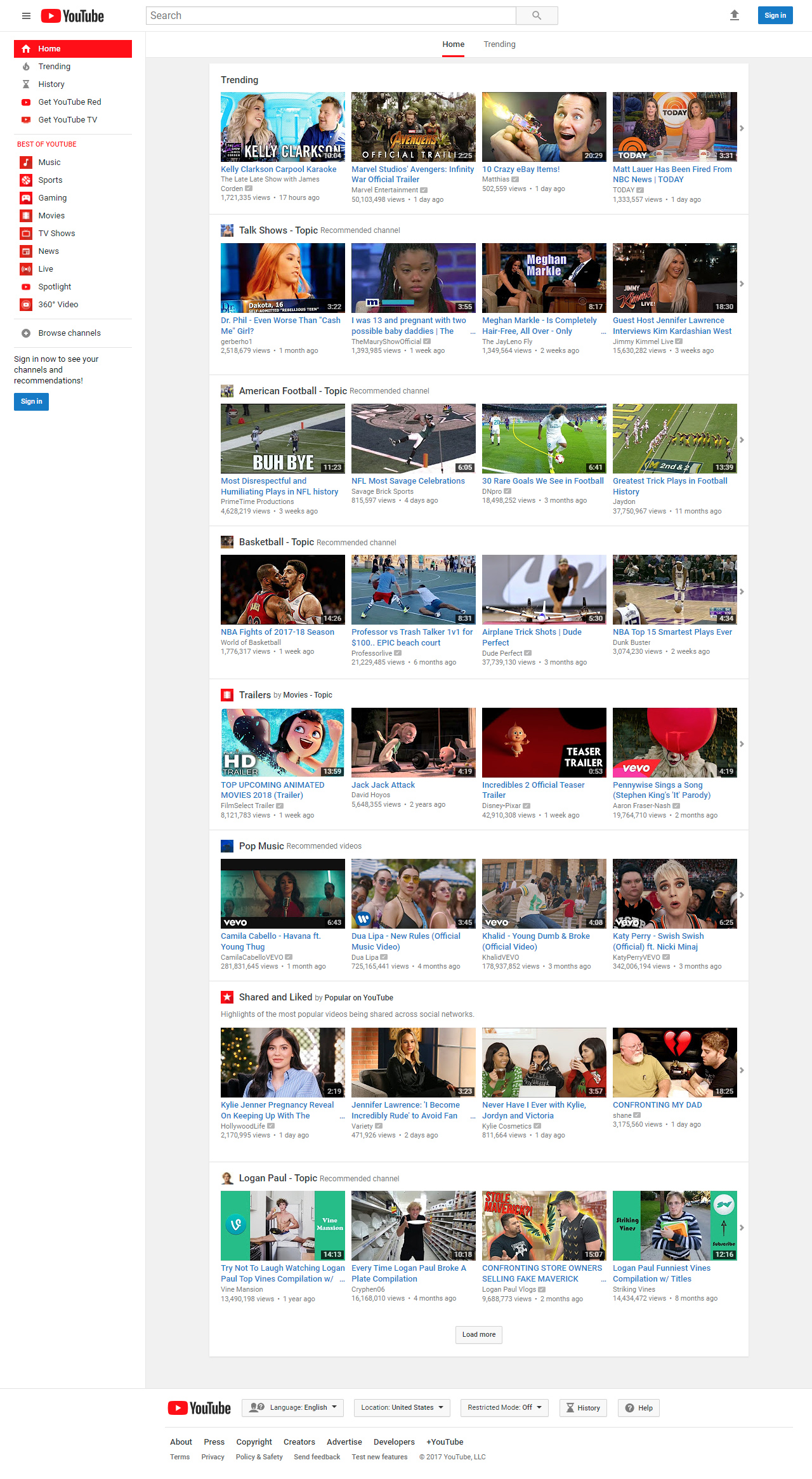Open NBA Fights of 2017-18 Season
812x1479 pixels.
pos(277,632)
